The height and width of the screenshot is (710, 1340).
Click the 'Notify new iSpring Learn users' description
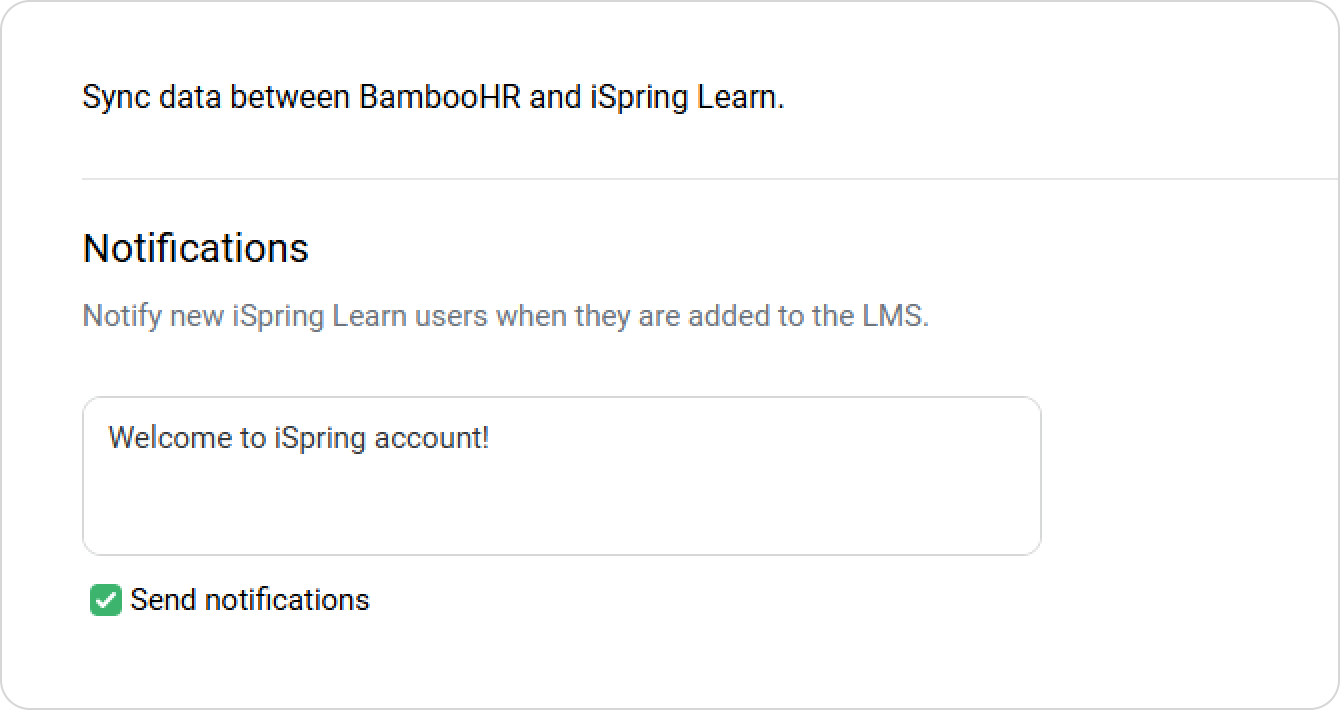coord(300,317)
